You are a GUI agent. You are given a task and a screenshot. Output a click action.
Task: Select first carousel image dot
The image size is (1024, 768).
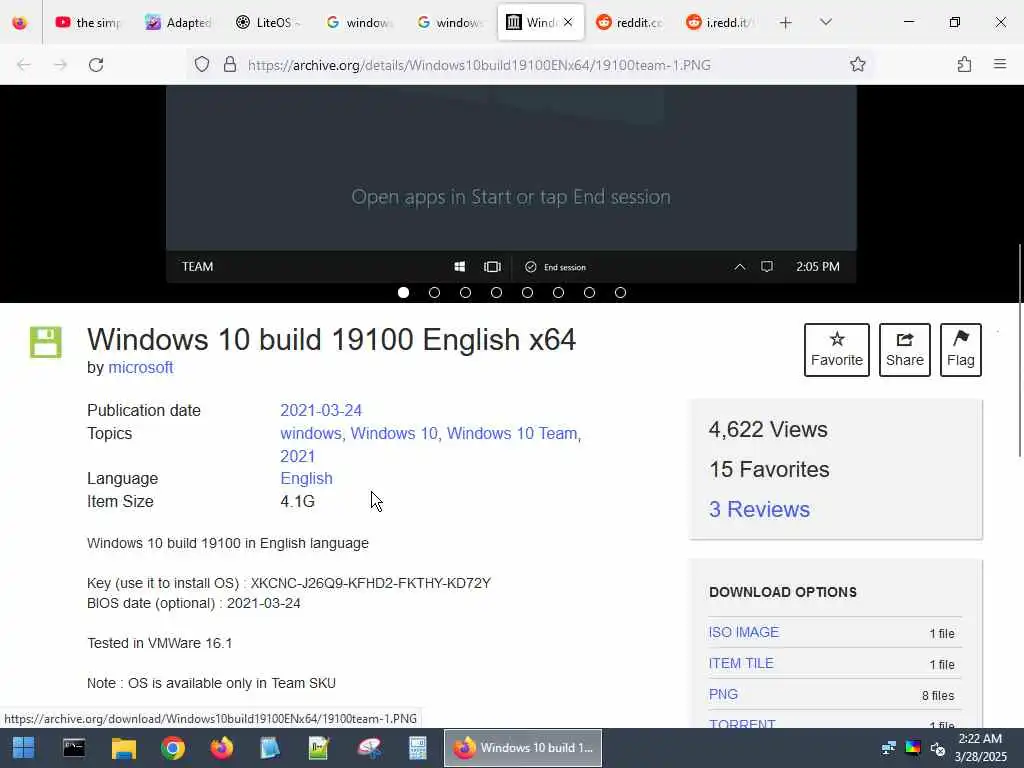pos(404,293)
